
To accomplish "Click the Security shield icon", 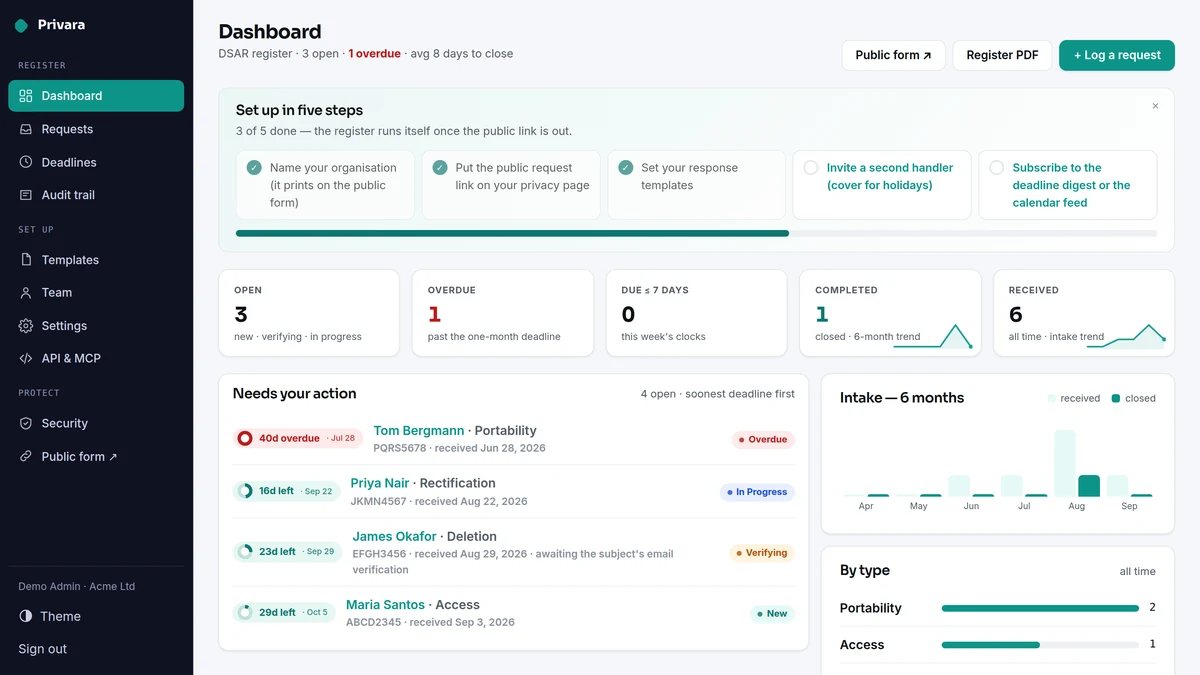I will point(26,423).
